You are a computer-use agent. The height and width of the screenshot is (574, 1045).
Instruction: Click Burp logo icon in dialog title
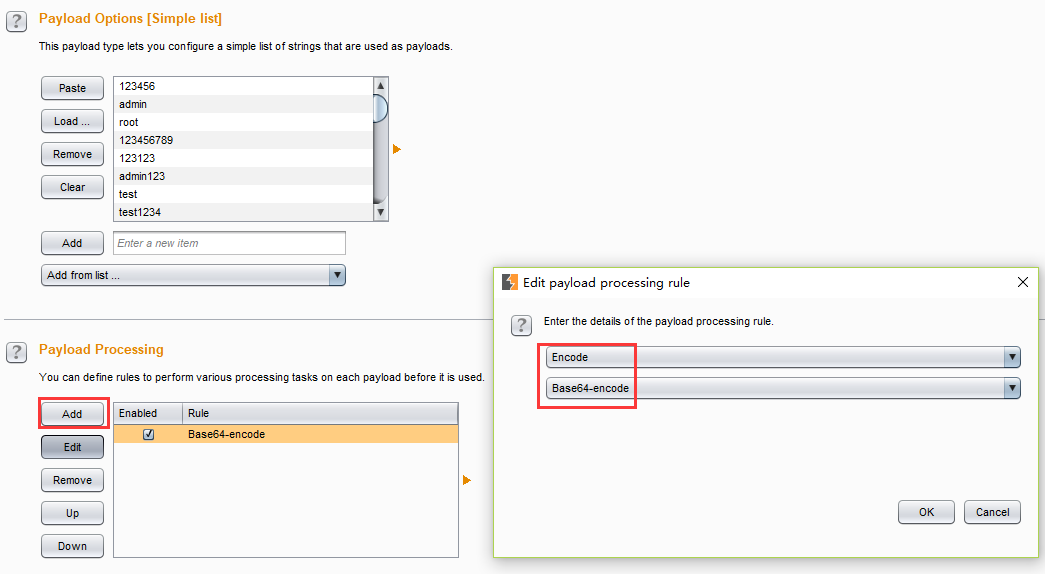click(510, 283)
